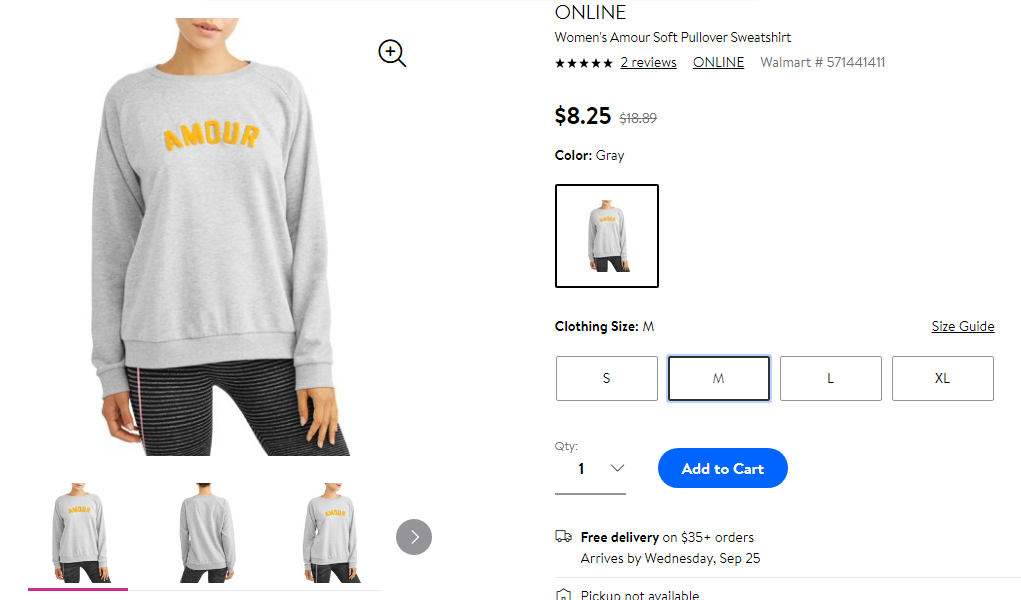The image size is (1021, 600).
Task: Click the five-star rating icons
Action: click(583, 63)
